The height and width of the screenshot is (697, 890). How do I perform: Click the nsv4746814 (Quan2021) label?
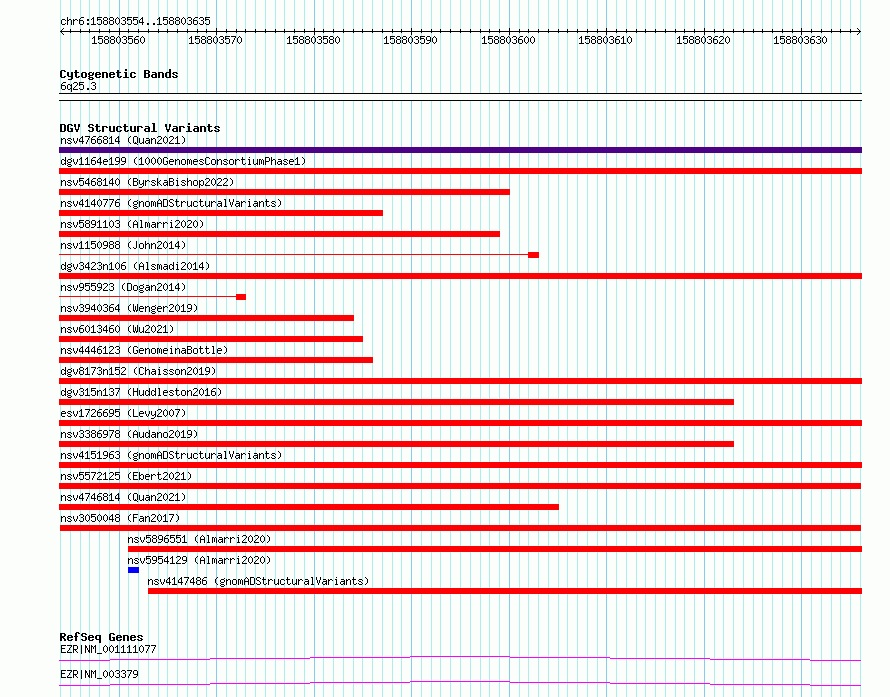(123, 497)
